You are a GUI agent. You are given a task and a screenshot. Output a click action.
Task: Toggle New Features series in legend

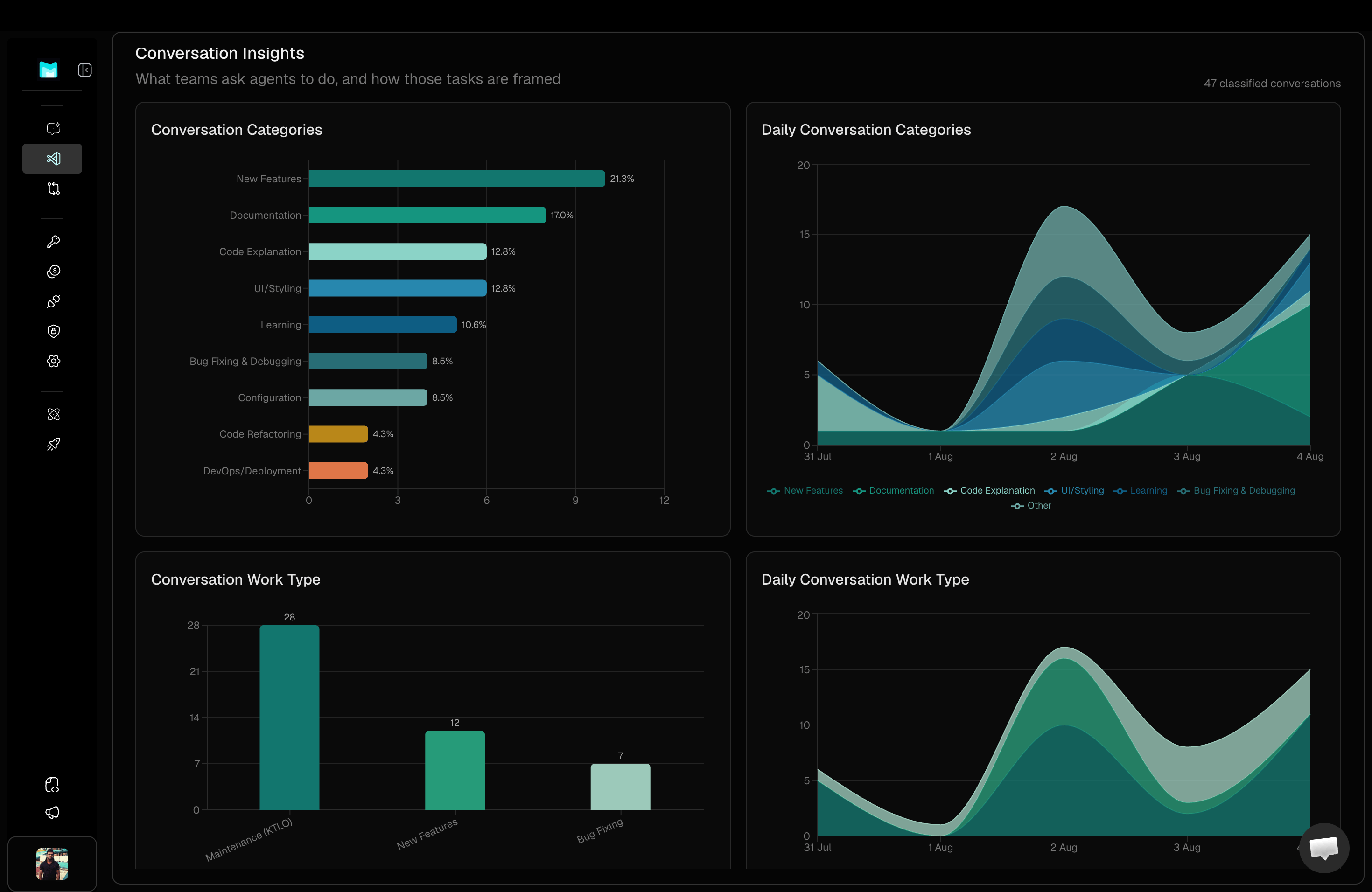[805, 490]
